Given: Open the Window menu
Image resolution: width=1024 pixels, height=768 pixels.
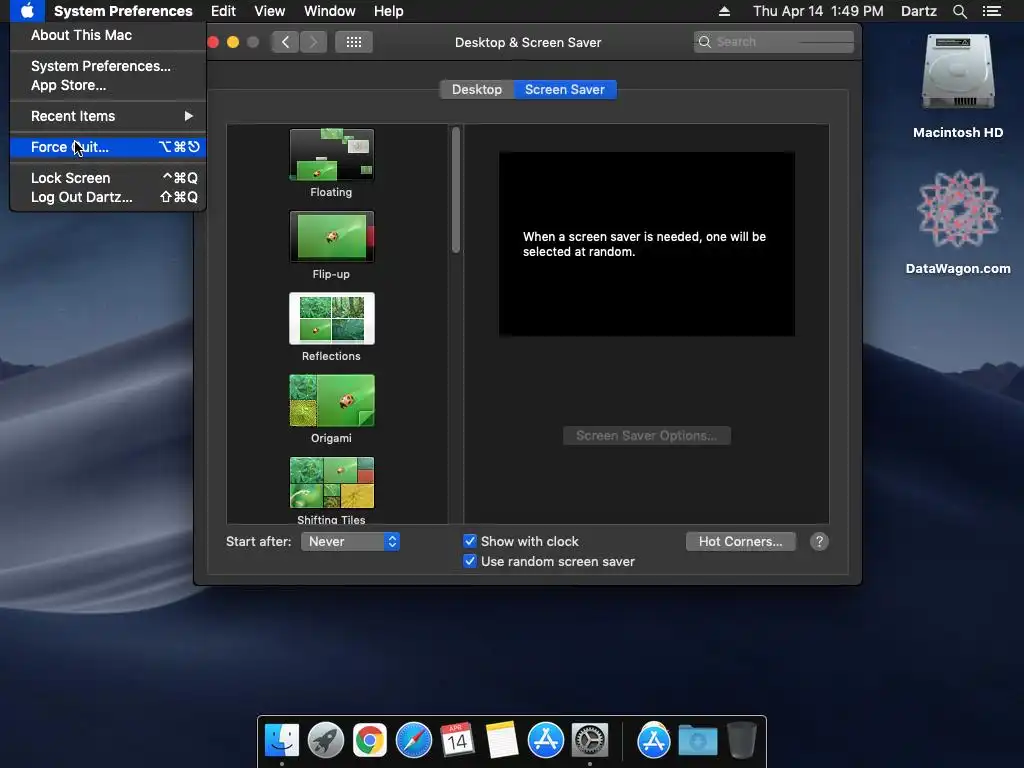Looking at the screenshot, I should (x=330, y=11).
